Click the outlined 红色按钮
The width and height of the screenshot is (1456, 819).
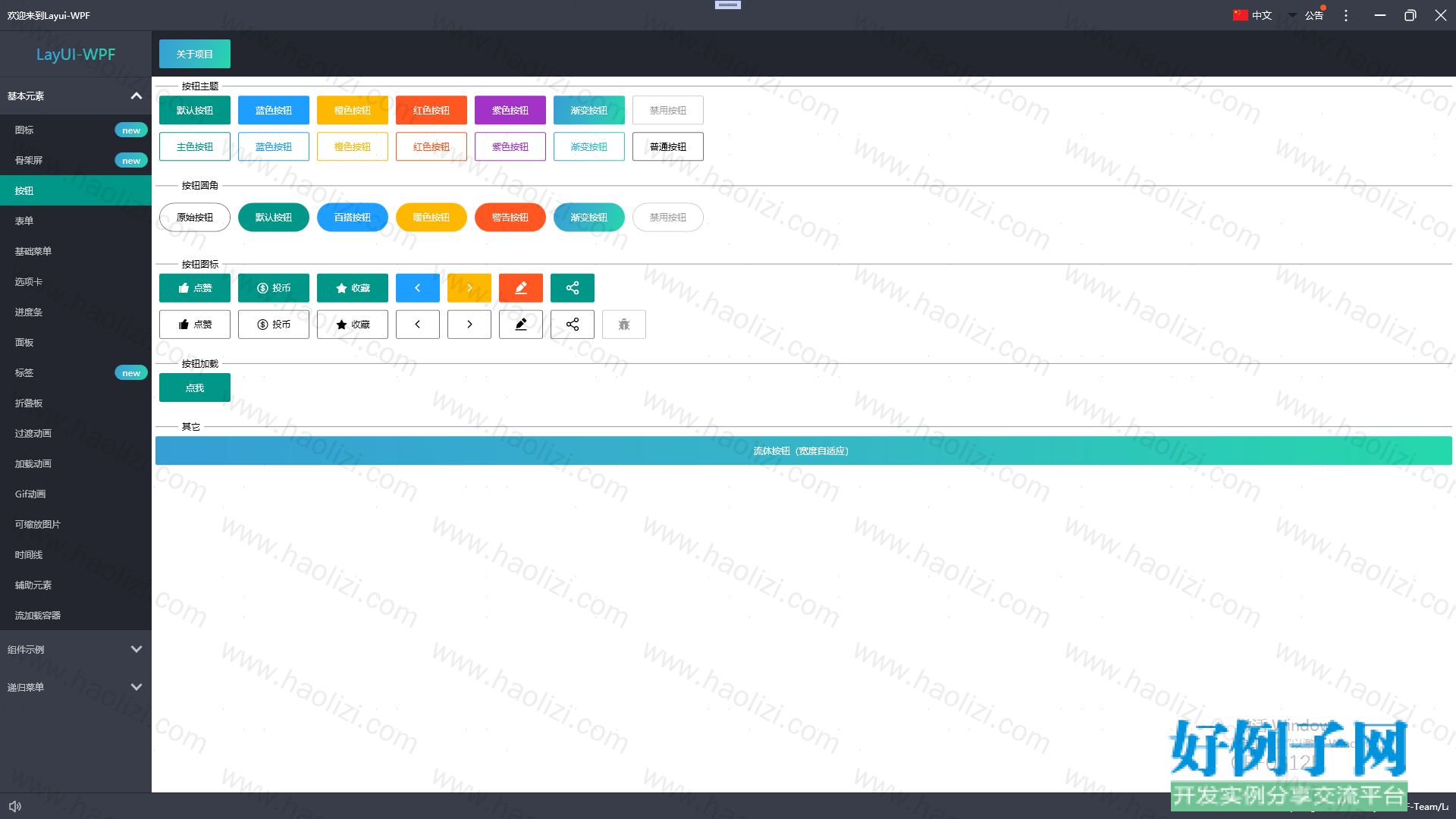click(431, 146)
